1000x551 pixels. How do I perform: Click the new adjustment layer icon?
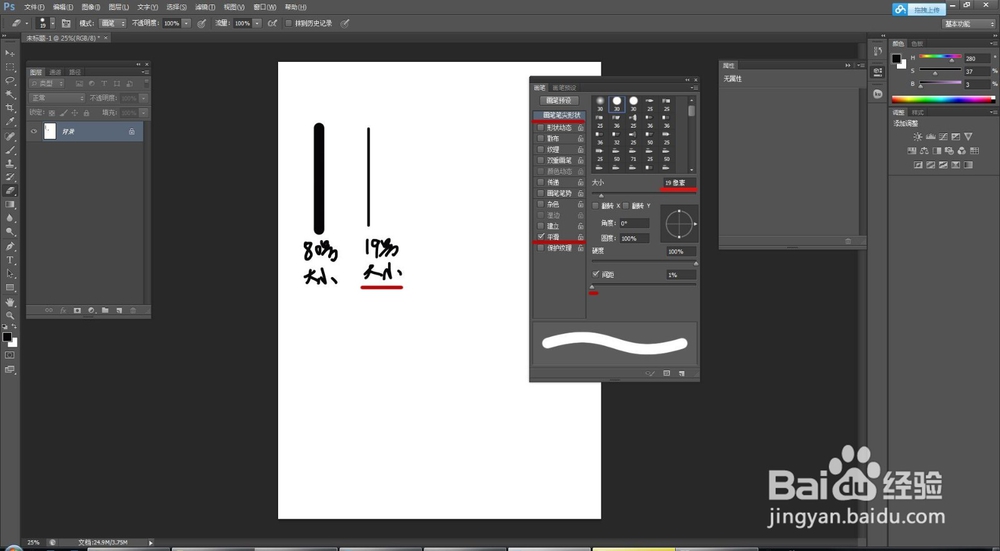(x=91, y=311)
